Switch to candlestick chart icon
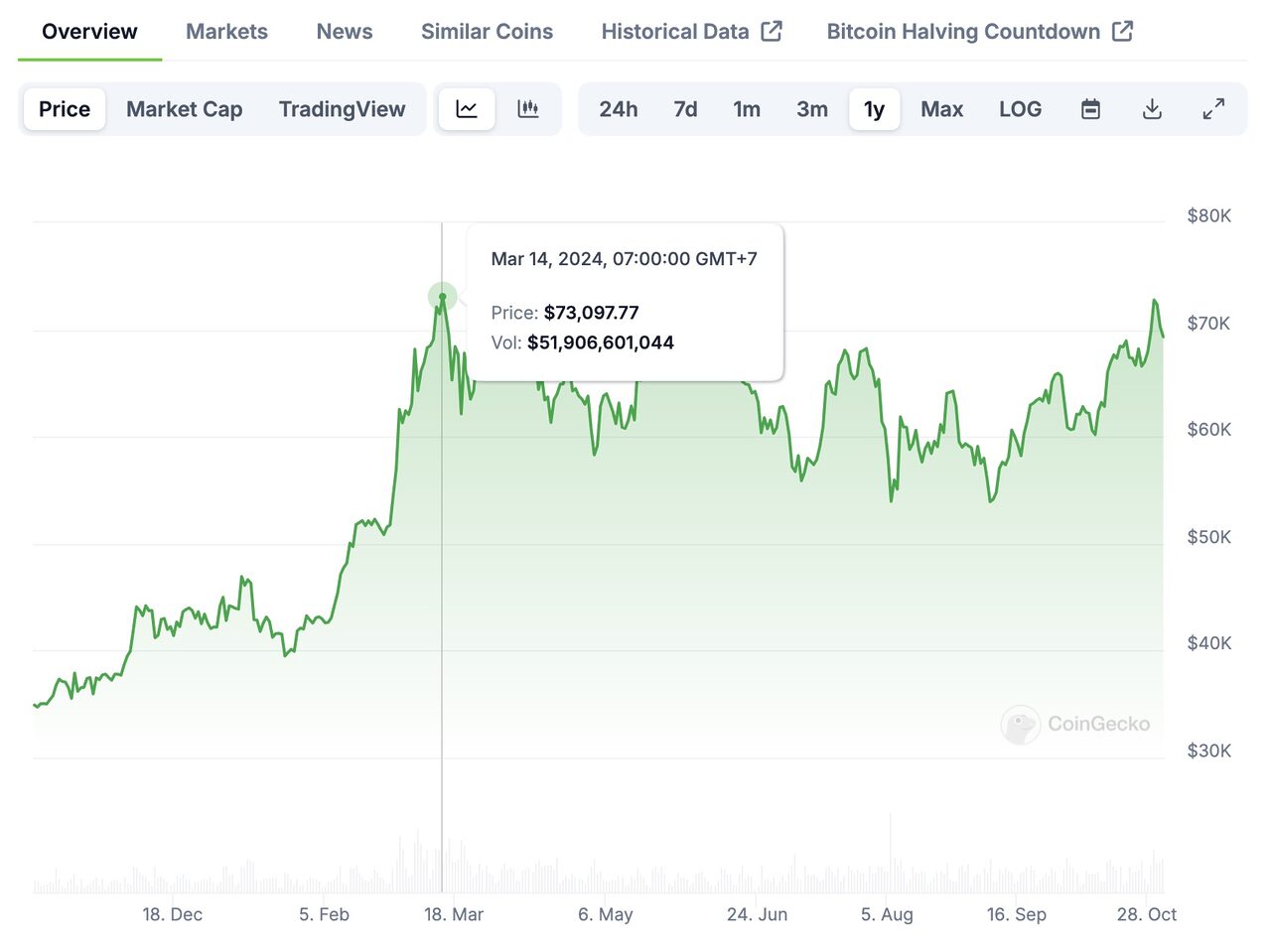This screenshot has height=952, width=1271. (528, 109)
